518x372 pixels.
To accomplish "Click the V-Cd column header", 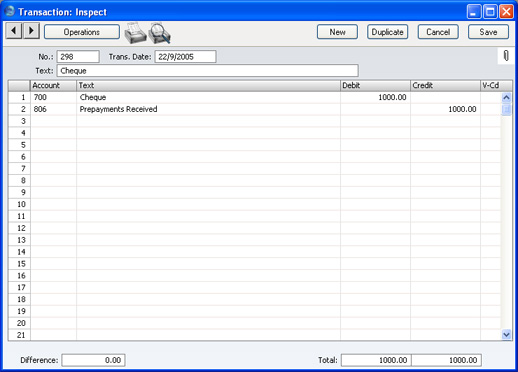I will (x=496, y=85).
